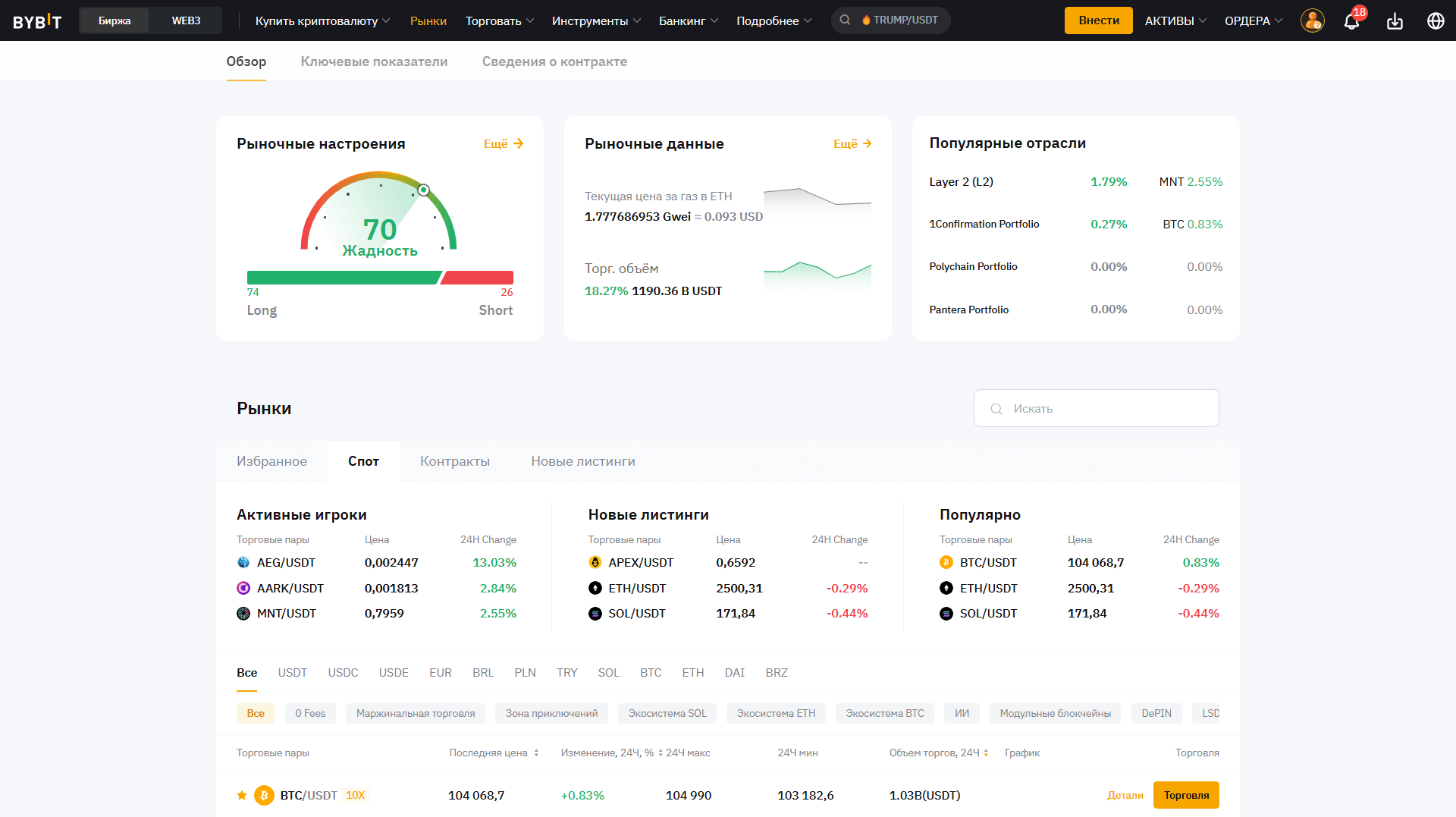Switch to the WEB3 mode toggle
Image resolution: width=1456 pixels, height=817 pixels.
tap(186, 20)
